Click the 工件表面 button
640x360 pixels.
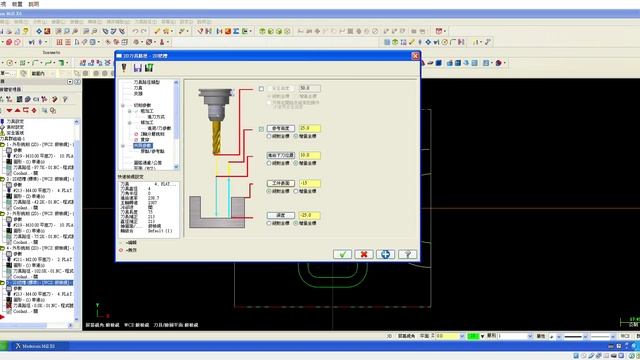pos(281,183)
